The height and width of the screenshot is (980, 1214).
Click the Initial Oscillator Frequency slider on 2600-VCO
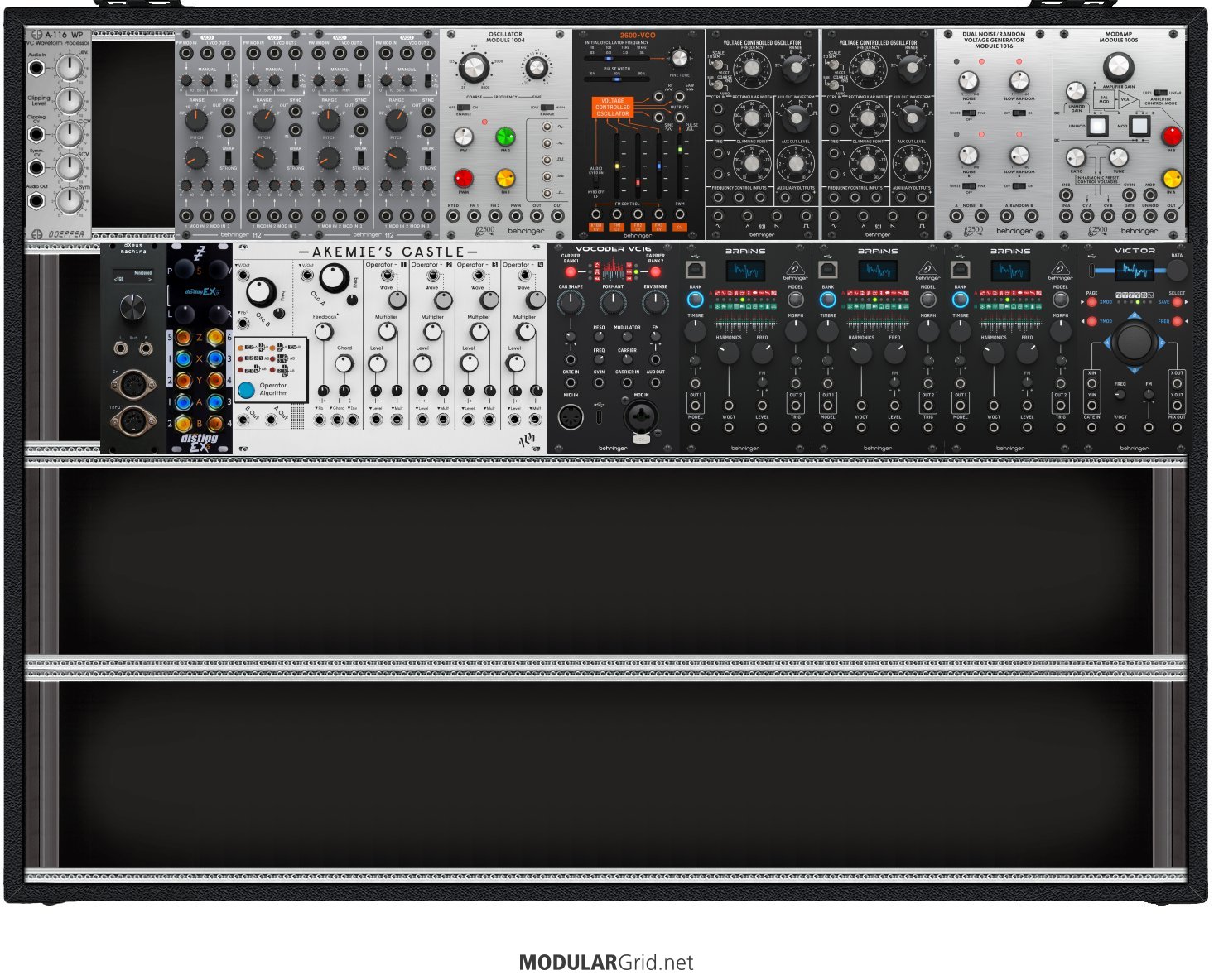(617, 59)
